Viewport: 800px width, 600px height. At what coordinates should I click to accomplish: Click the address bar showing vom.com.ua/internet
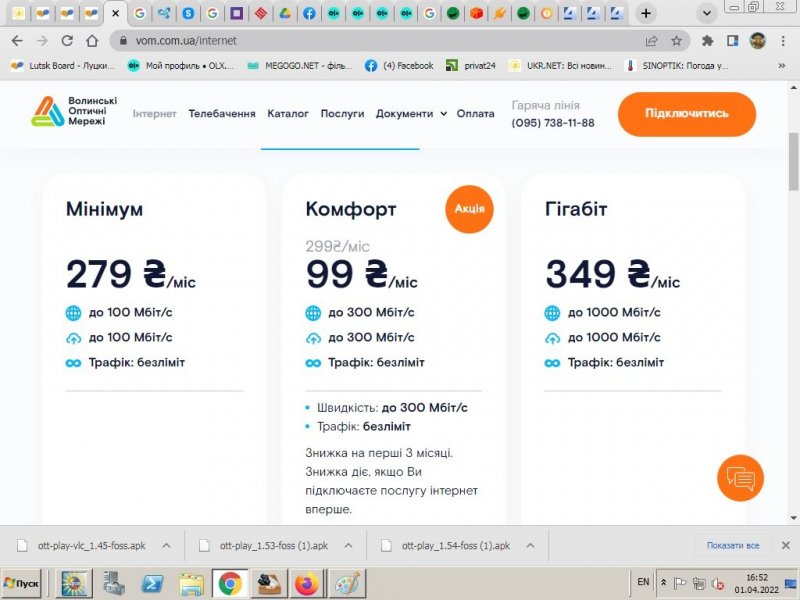click(x=380, y=41)
